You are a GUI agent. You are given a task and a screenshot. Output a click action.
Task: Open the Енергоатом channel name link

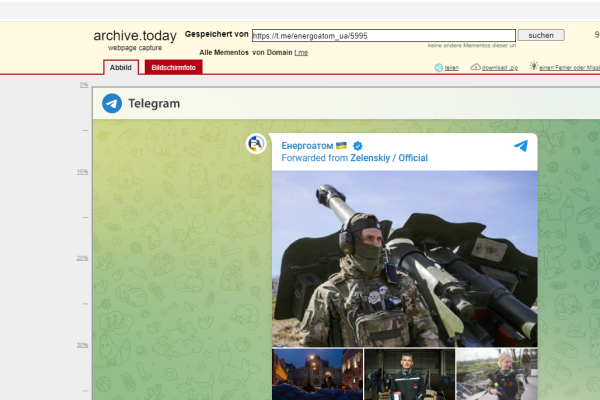pos(307,146)
